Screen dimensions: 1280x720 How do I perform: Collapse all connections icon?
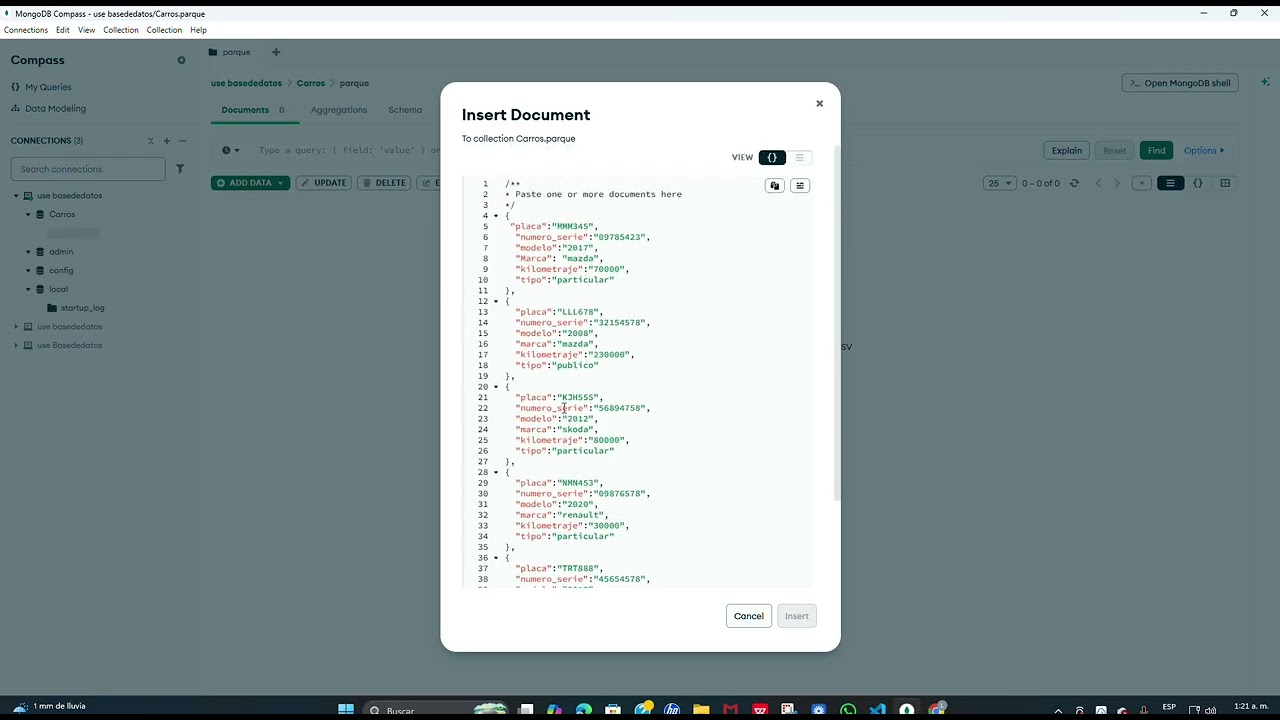click(151, 141)
